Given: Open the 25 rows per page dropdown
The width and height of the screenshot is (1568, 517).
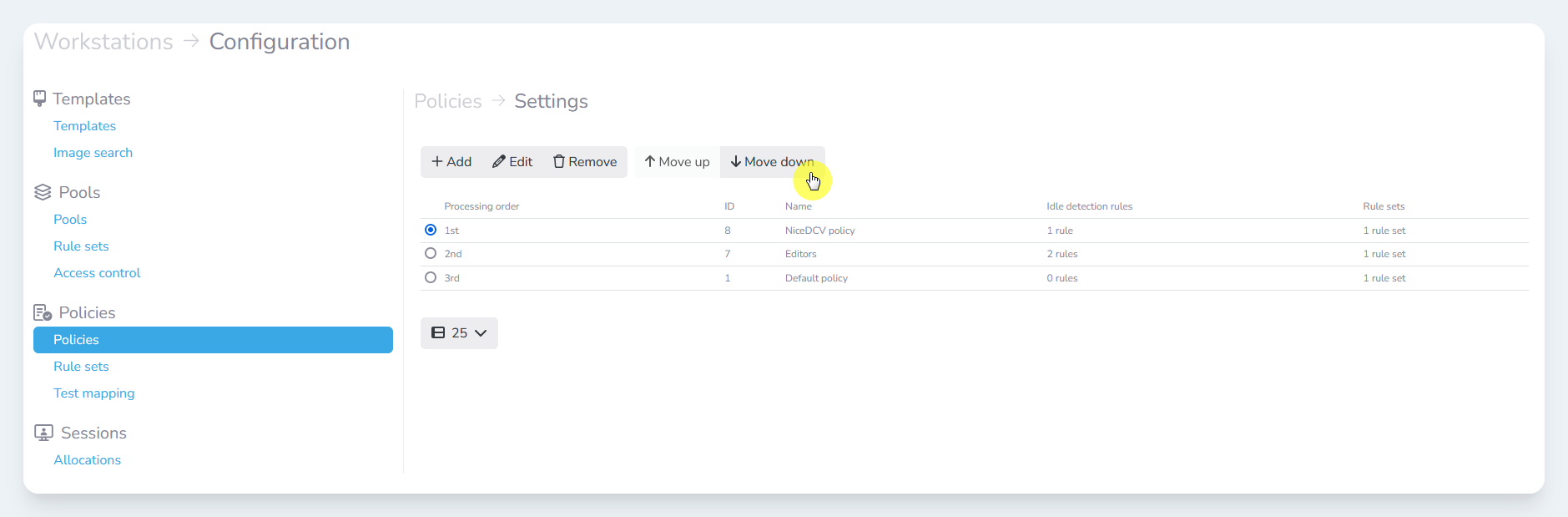Looking at the screenshot, I should pos(459,332).
